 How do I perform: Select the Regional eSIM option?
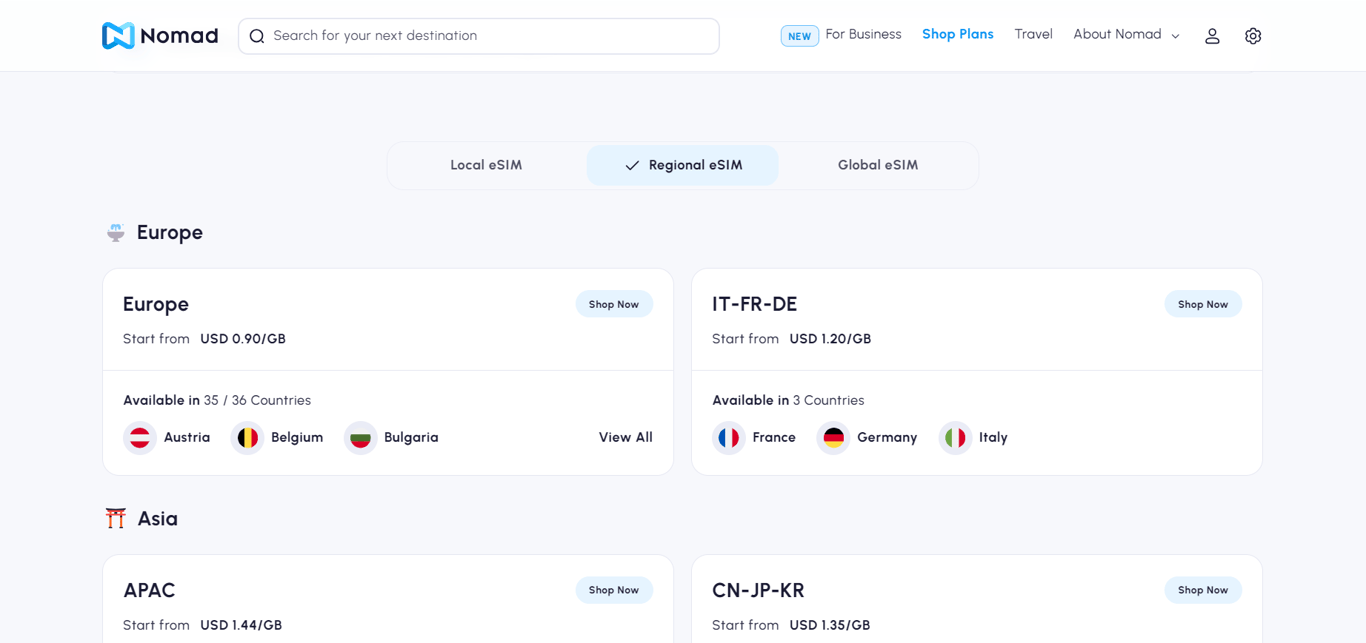[683, 166]
